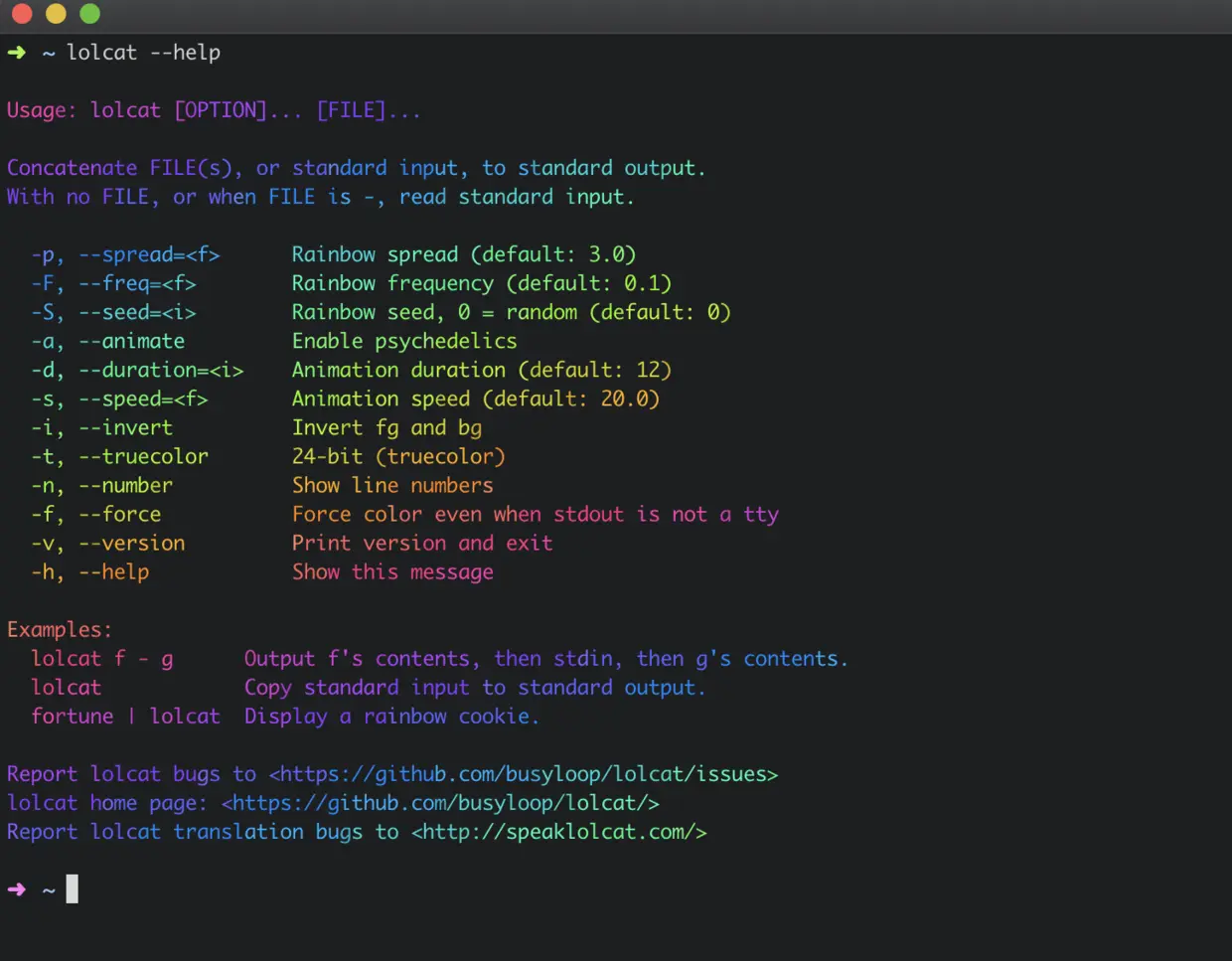This screenshot has width=1232, height=961.
Task: Select the '--animate' option text
Action: click(x=131, y=341)
